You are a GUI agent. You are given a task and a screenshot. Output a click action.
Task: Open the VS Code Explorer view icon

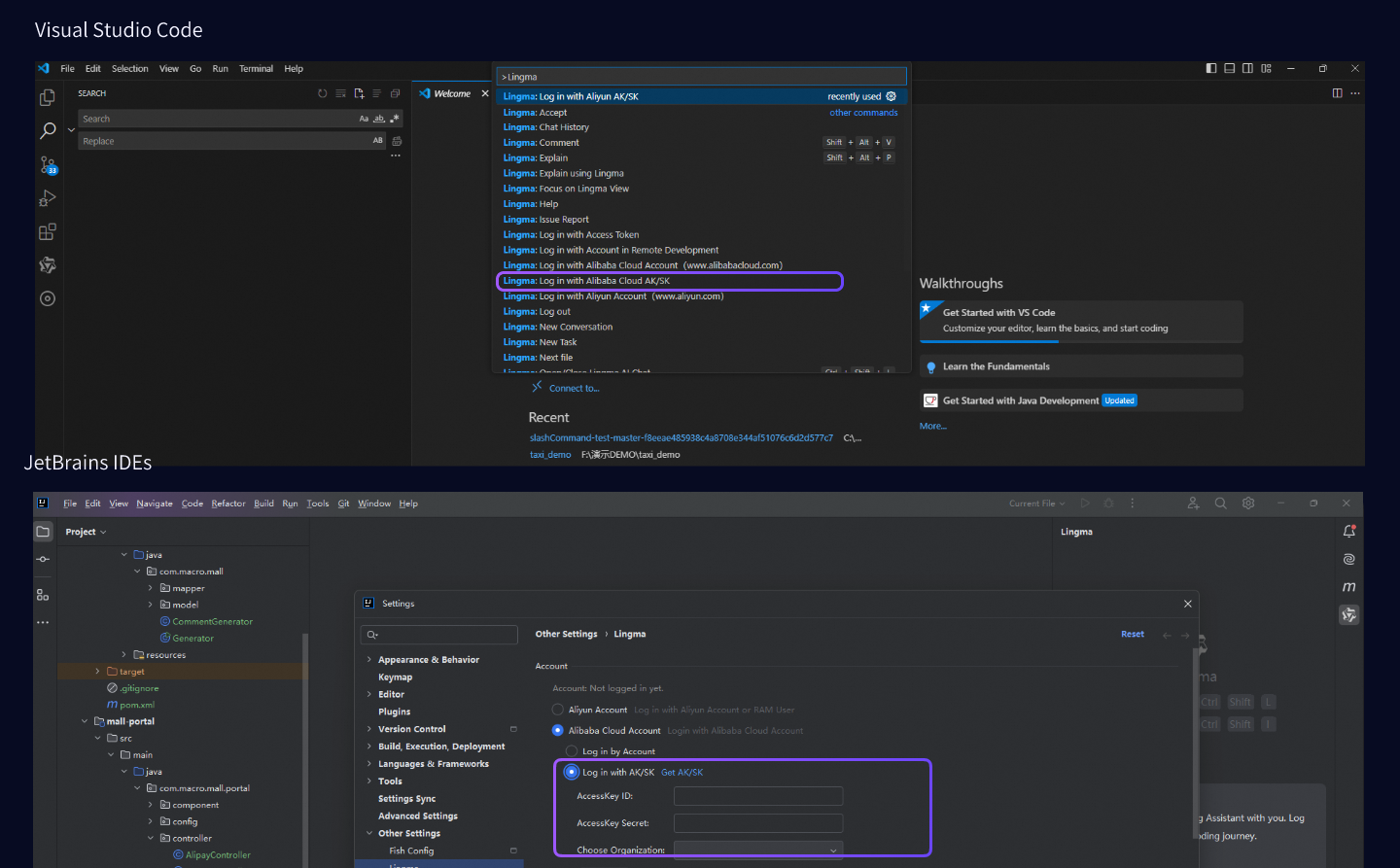[x=47, y=98]
